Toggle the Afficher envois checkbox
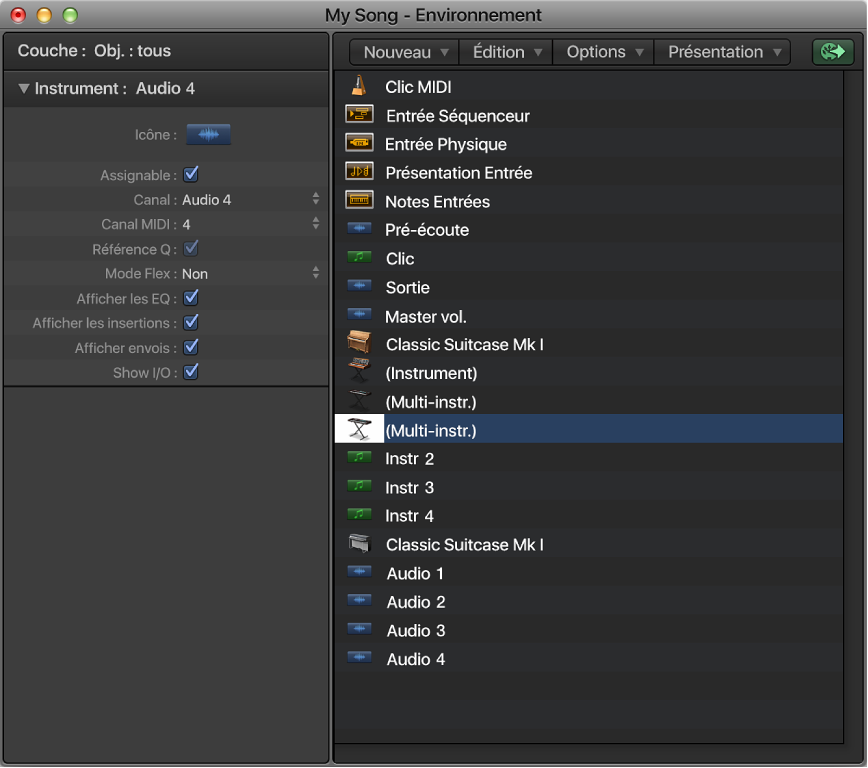Viewport: 868px width, 768px height. (x=191, y=347)
